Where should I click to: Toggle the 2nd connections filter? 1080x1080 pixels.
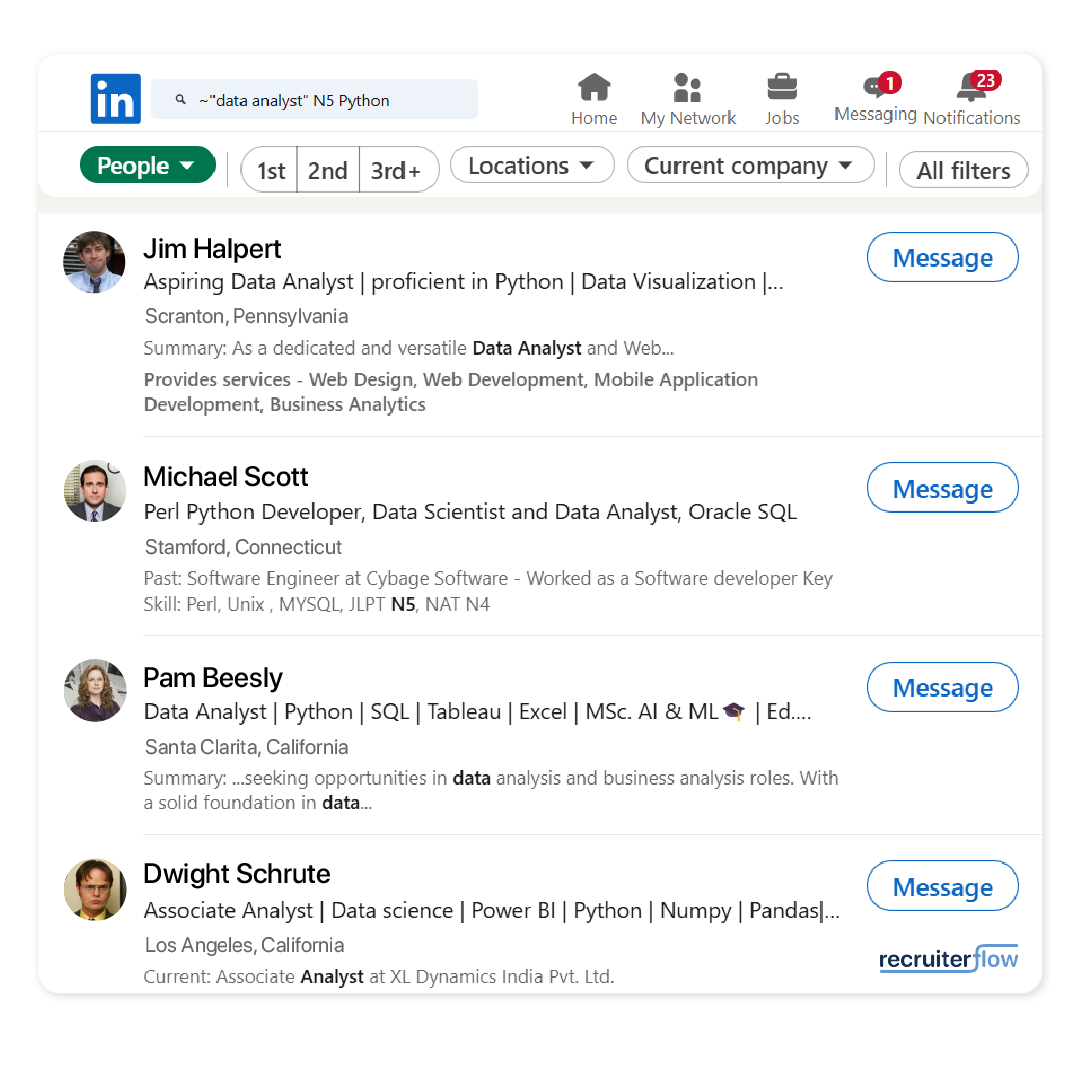click(327, 171)
